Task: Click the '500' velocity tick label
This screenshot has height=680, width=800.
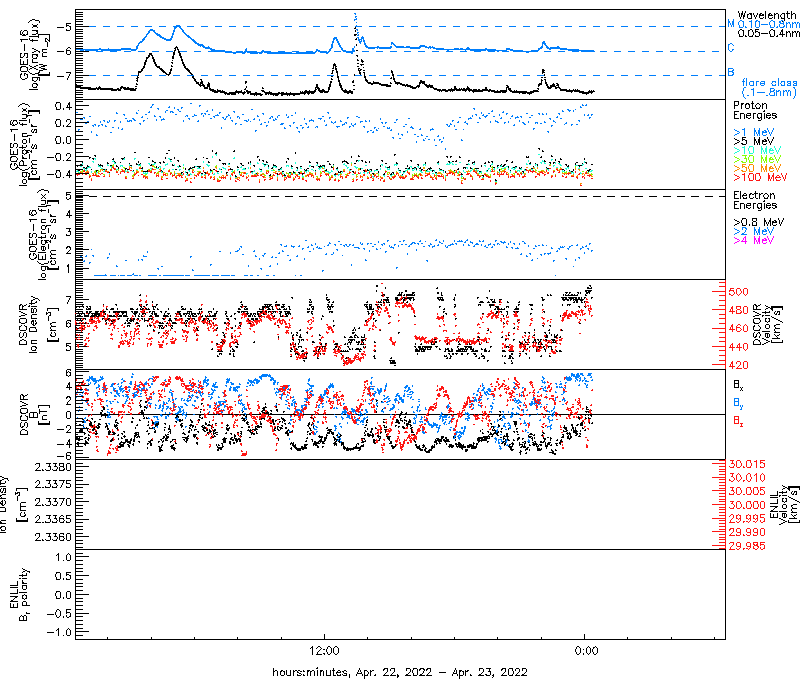Action: point(738,292)
